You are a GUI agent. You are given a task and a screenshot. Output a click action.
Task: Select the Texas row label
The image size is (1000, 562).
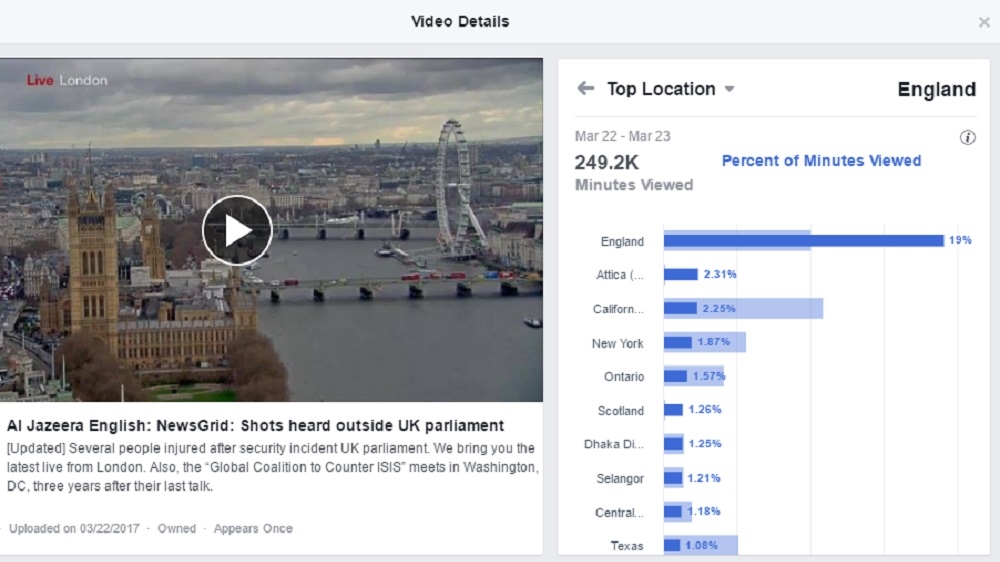[627, 546]
